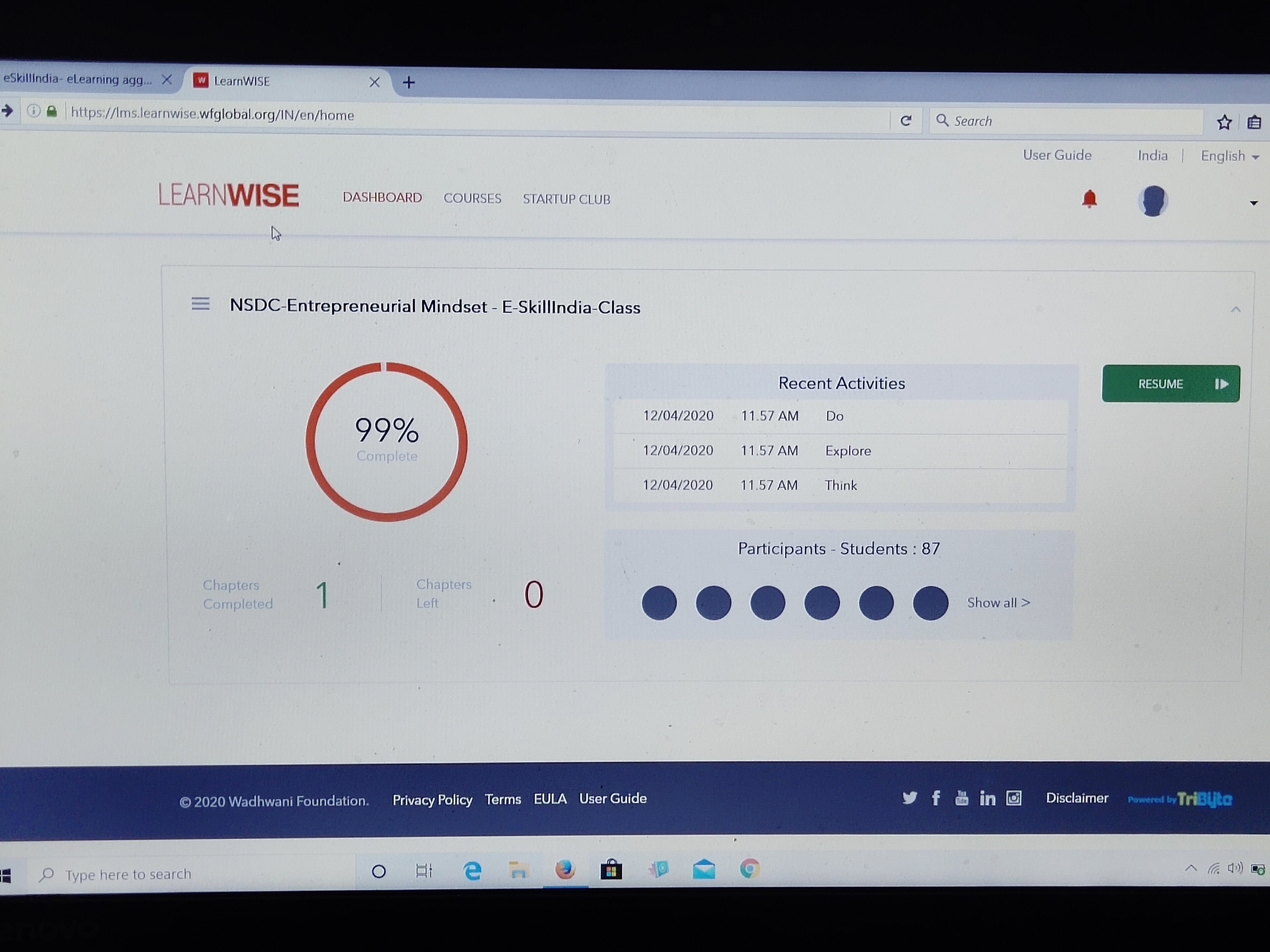Open the Facebook icon in footer
Image resolution: width=1270 pixels, height=952 pixels.
click(936, 798)
